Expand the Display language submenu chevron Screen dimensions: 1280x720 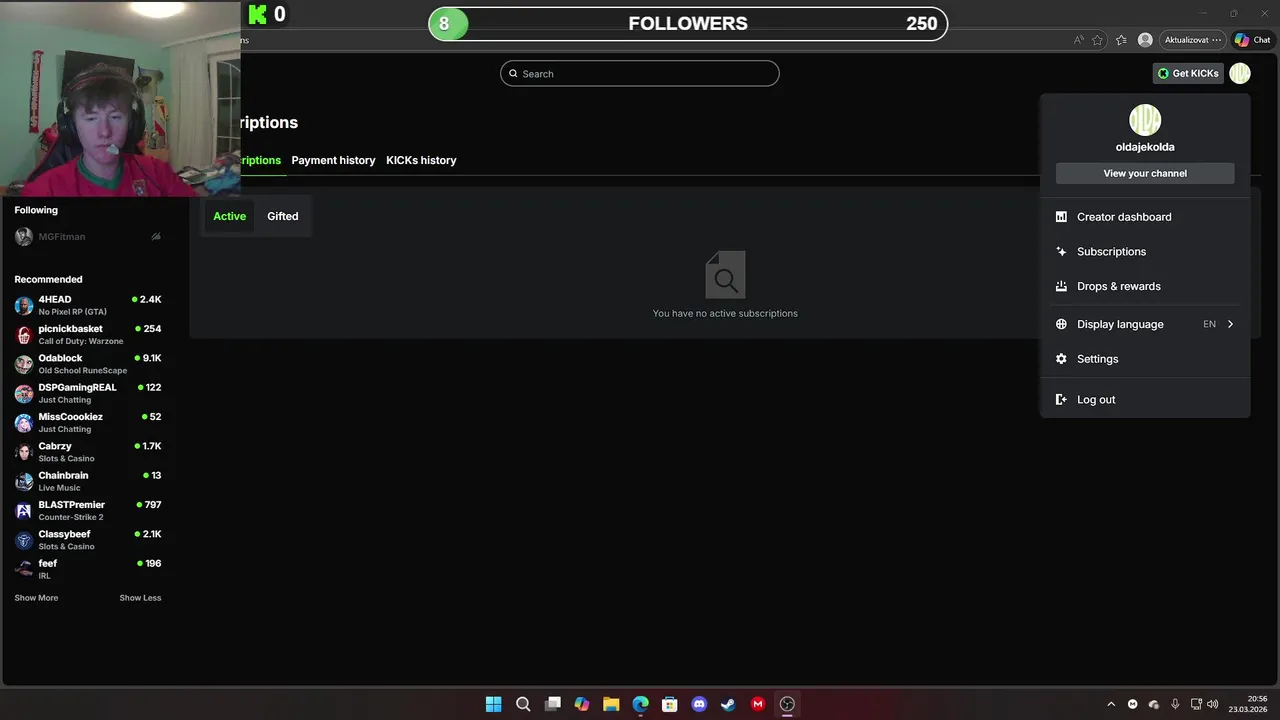tap(1230, 324)
